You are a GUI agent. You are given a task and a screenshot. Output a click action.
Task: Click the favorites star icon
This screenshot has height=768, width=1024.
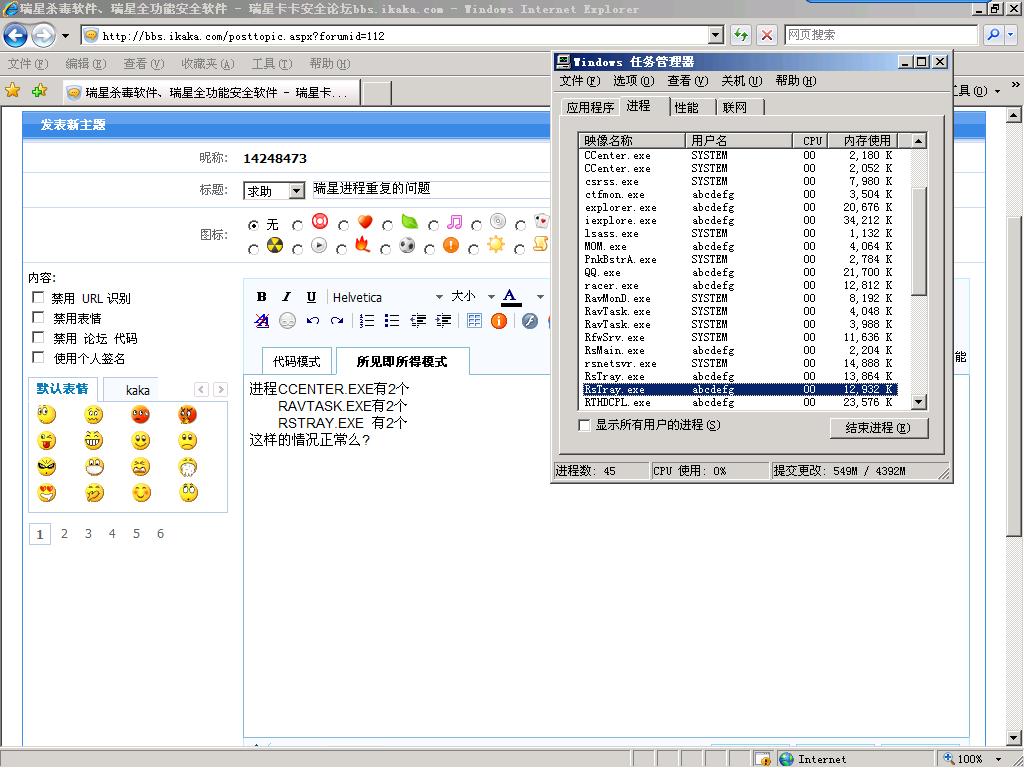click(12, 91)
